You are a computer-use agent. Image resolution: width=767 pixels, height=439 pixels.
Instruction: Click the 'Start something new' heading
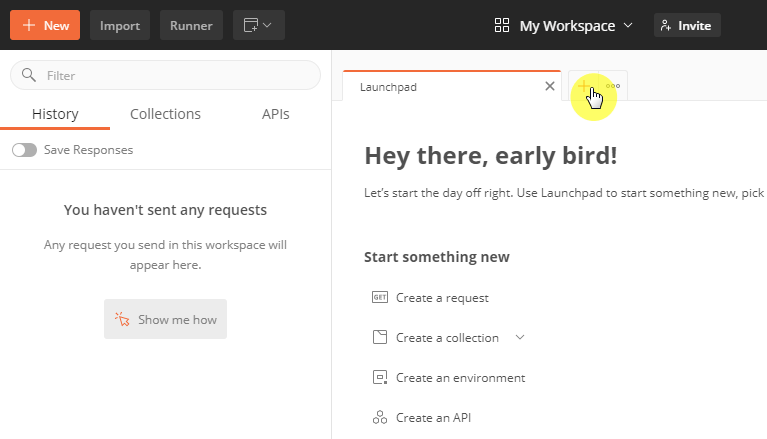(x=437, y=257)
